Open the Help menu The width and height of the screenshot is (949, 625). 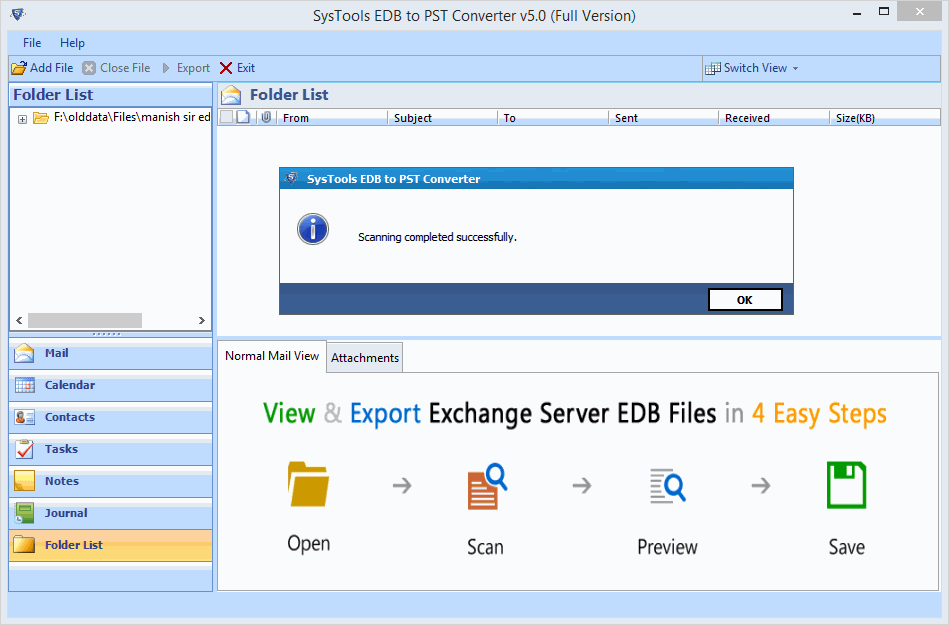pos(72,43)
